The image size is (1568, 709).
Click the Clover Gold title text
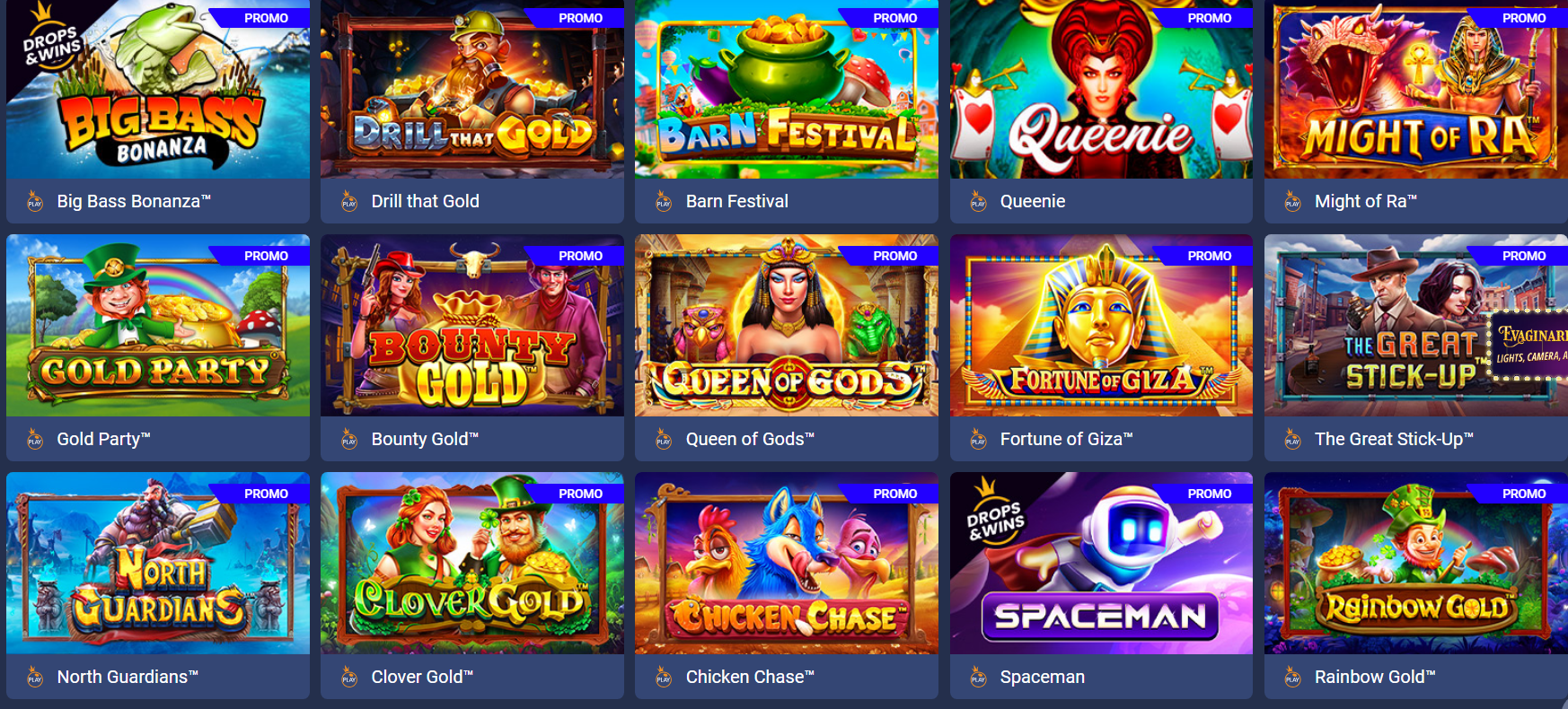pyautogui.click(x=422, y=677)
